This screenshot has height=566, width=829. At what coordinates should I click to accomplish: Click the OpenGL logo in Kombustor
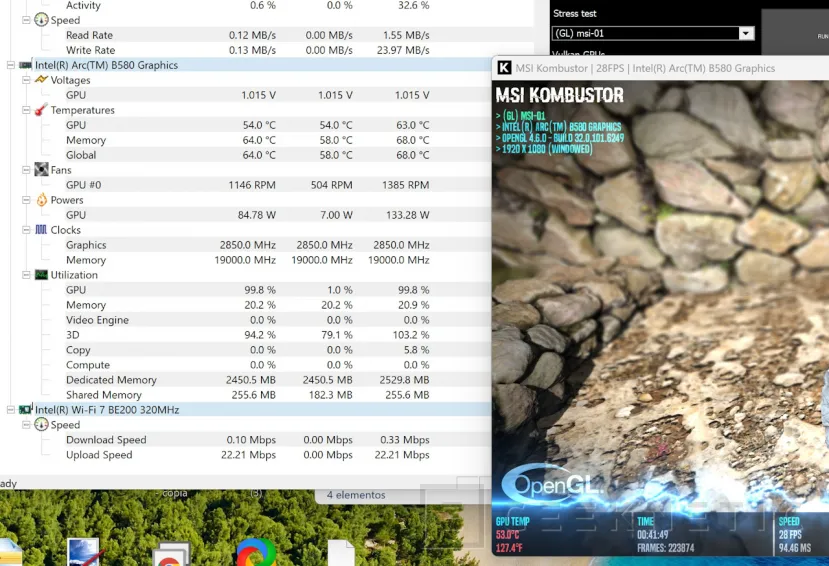[x=550, y=484]
